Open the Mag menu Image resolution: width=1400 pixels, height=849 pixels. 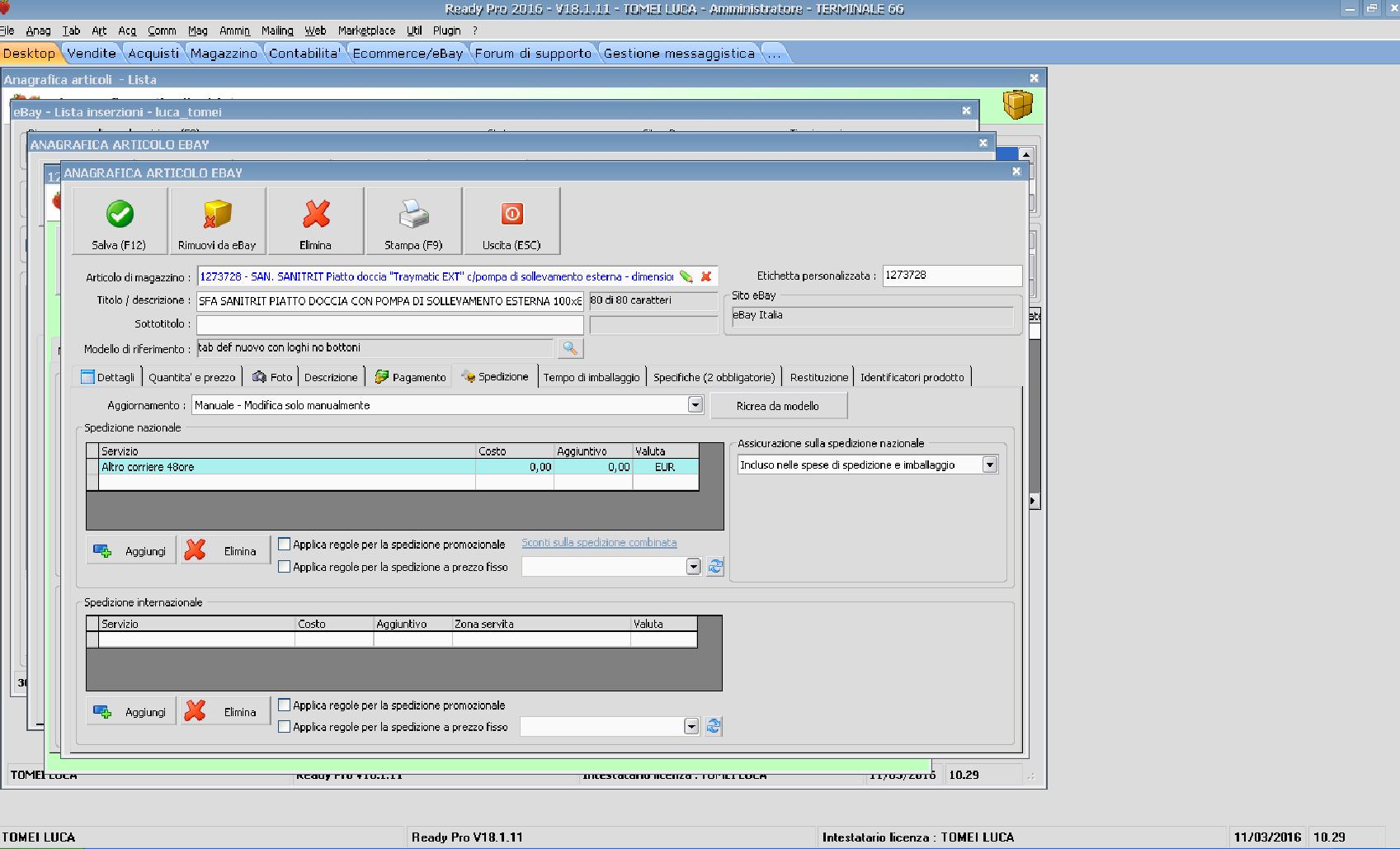(198, 31)
